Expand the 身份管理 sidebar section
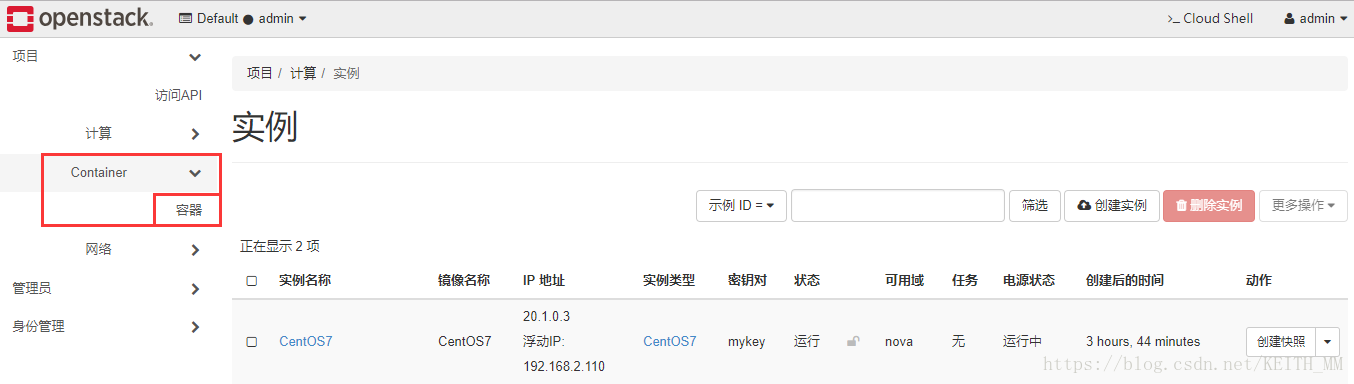 pos(195,327)
